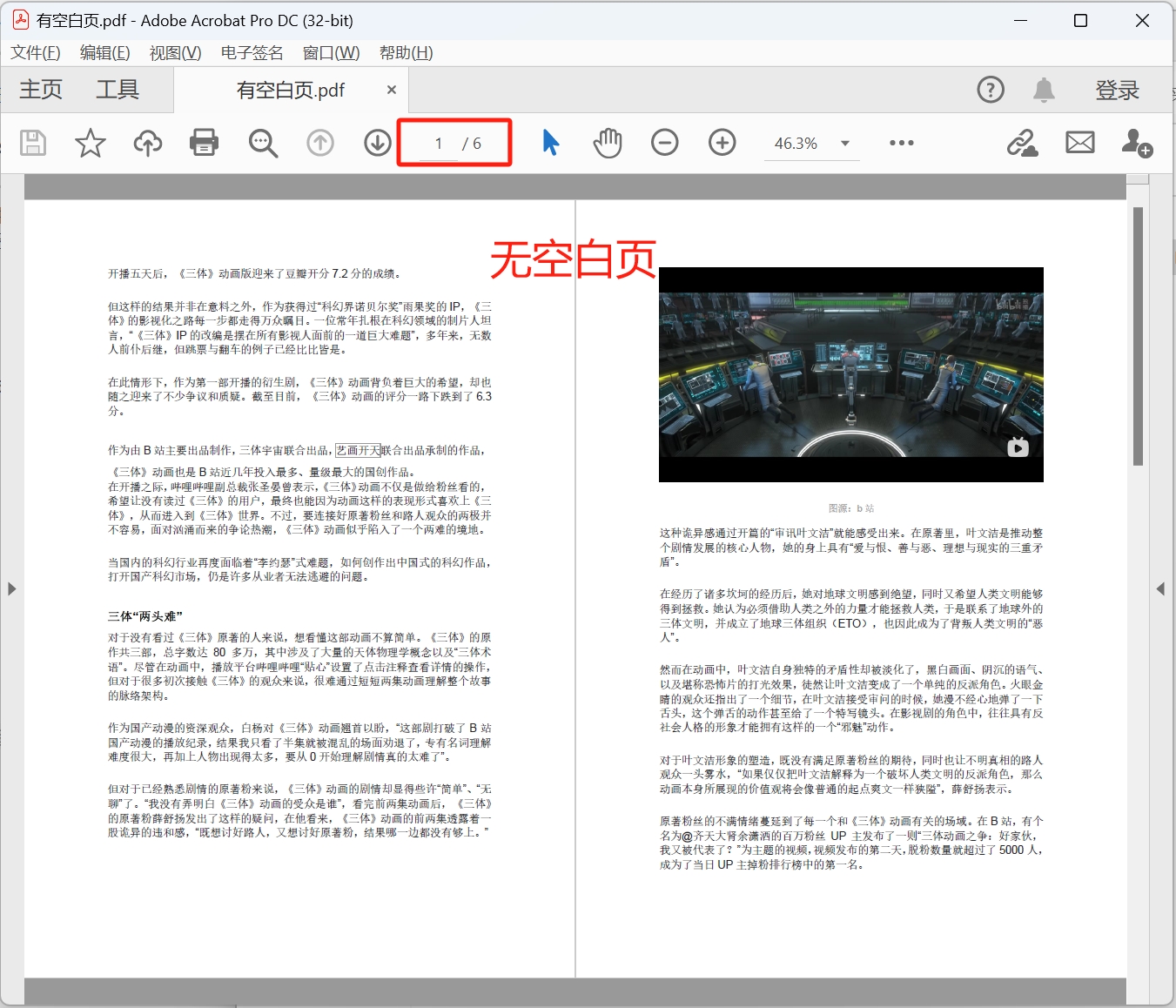This screenshot has height=1008, width=1176.
Task: Zoom out of the page view
Action: point(664,143)
